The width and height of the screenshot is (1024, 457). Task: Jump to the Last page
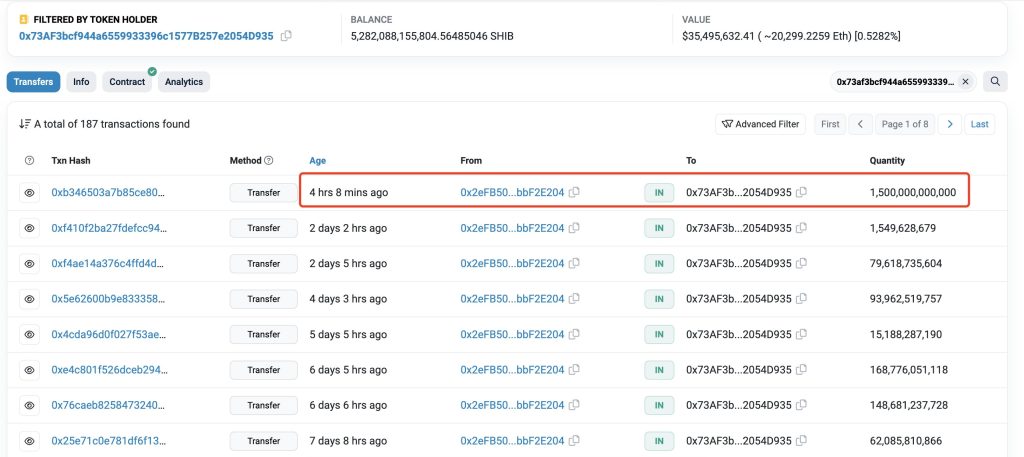click(x=979, y=124)
